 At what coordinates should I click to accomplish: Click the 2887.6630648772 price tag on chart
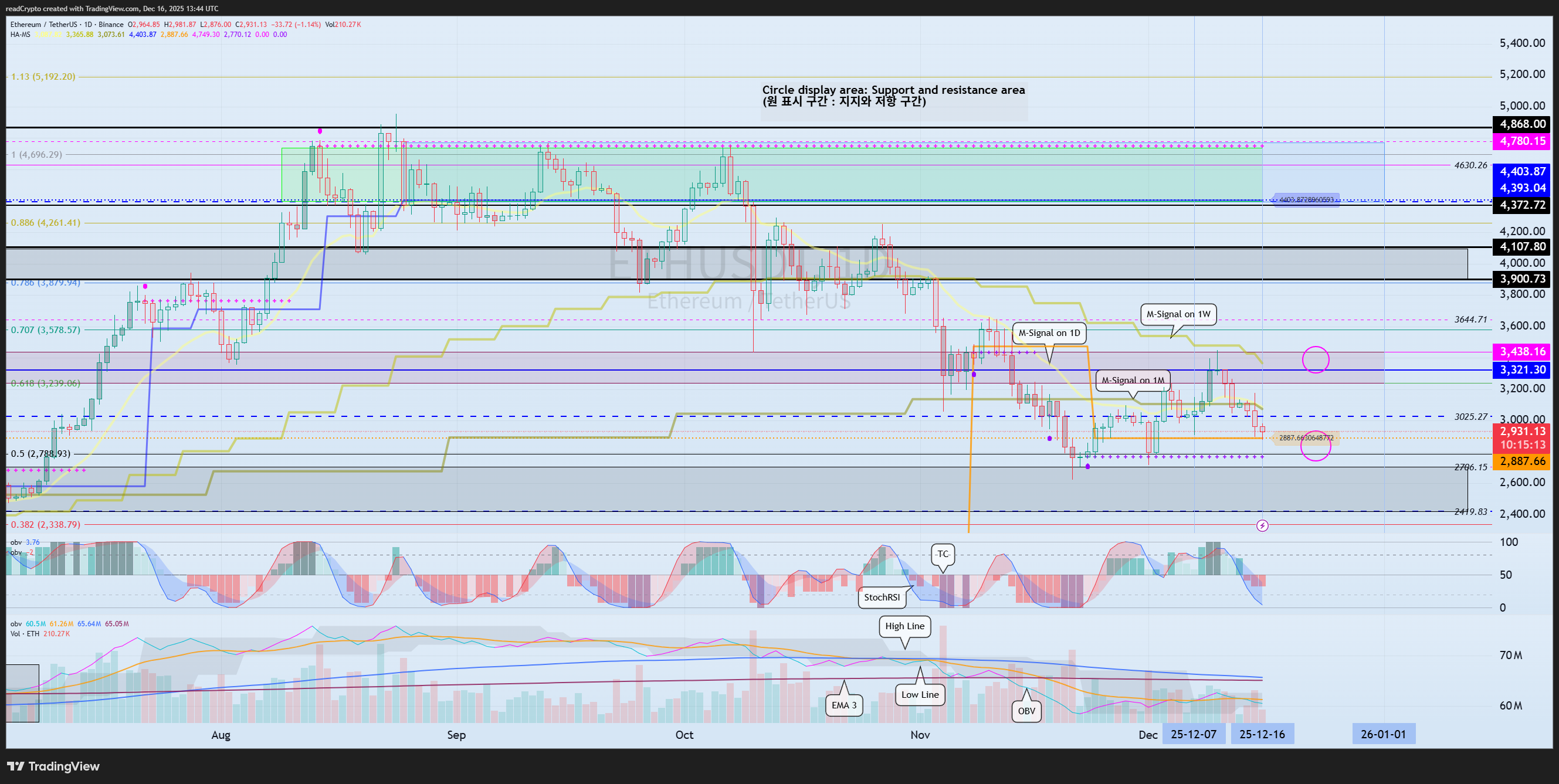point(1306,437)
